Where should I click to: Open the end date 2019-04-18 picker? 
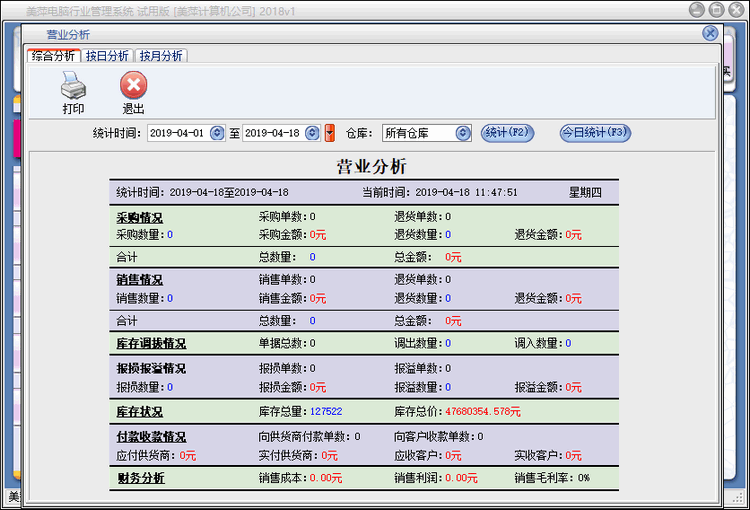point(313,133)
